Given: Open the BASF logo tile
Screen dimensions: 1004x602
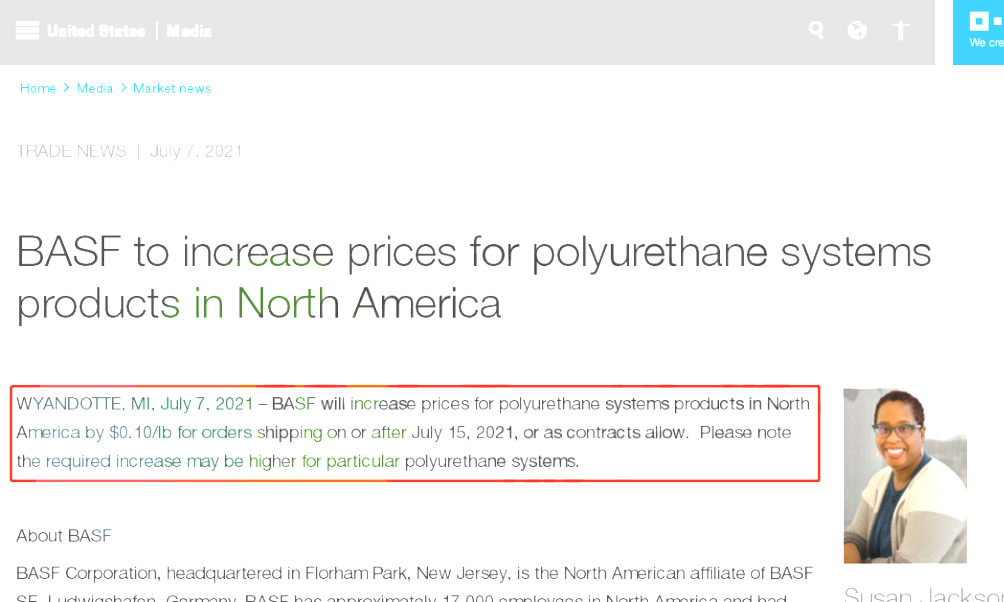Looking at the screenshot, I should pos(978,32).
